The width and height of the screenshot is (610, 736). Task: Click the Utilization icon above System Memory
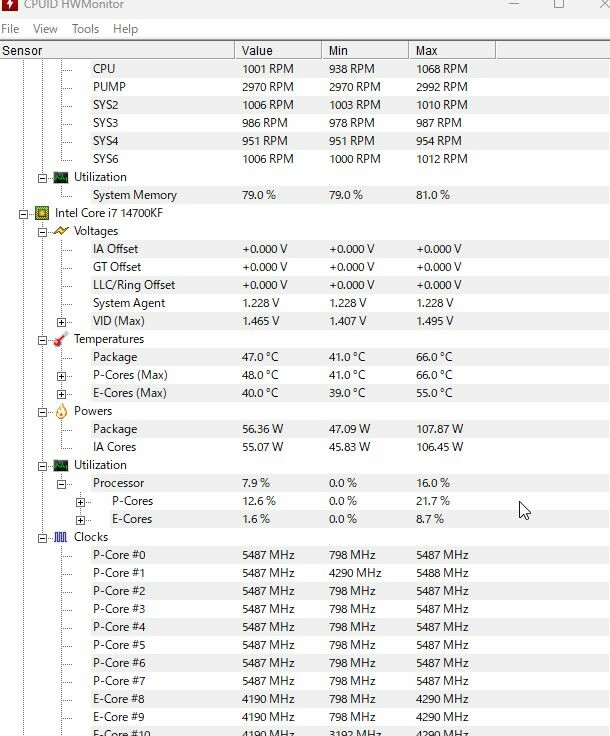61,177
